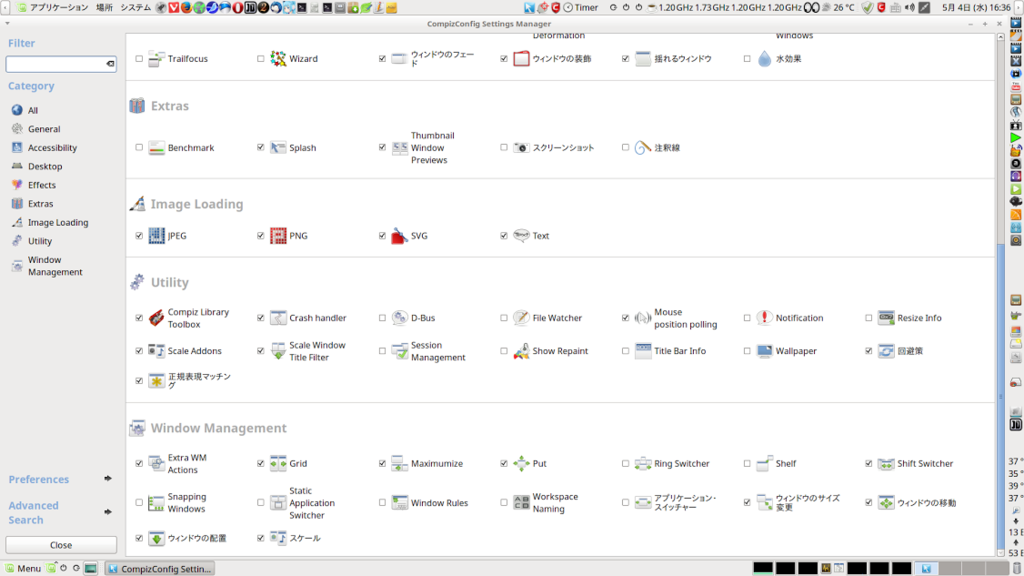
Task: Click the Ring Switcher icon
Action: [x=643, y=464]
